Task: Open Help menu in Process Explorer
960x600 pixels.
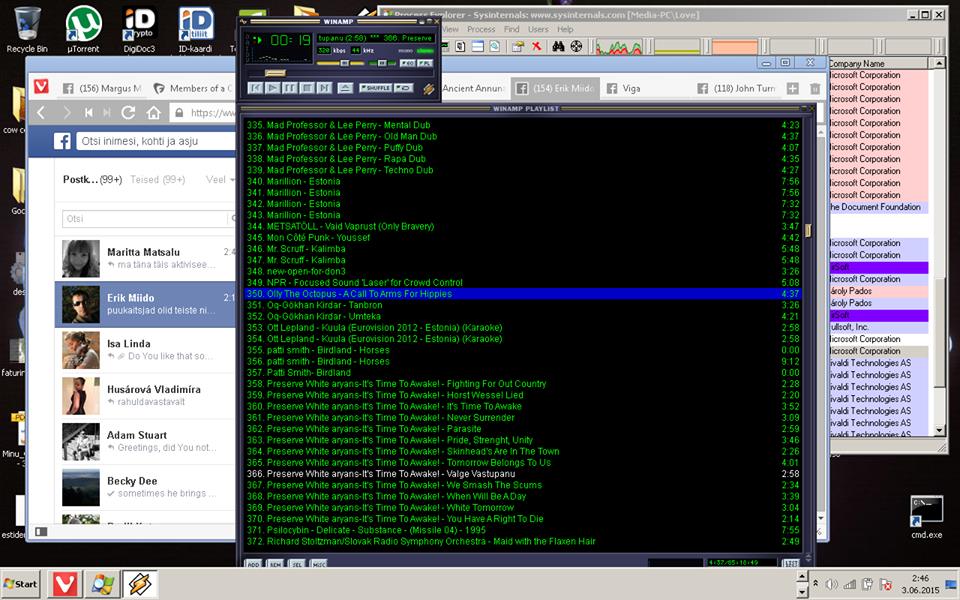Action: 565,29
